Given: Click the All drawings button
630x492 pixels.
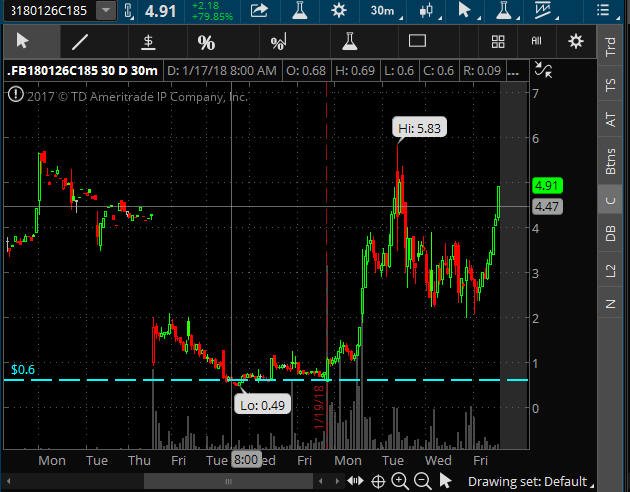Looking at the screenshot, I should (536, 41).
